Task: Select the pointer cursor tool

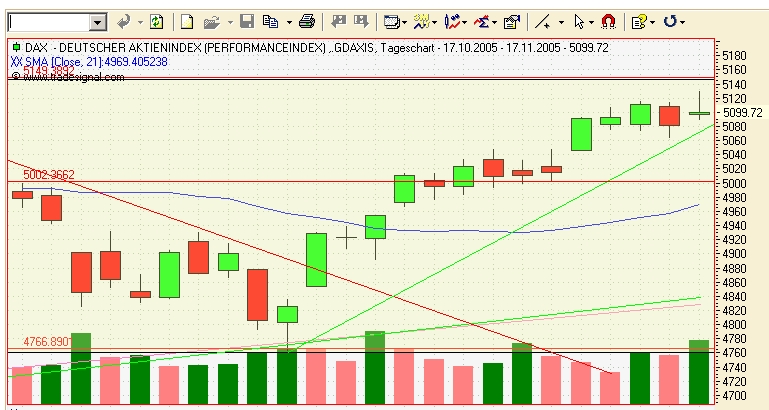Action: click(x=579, y=22)
